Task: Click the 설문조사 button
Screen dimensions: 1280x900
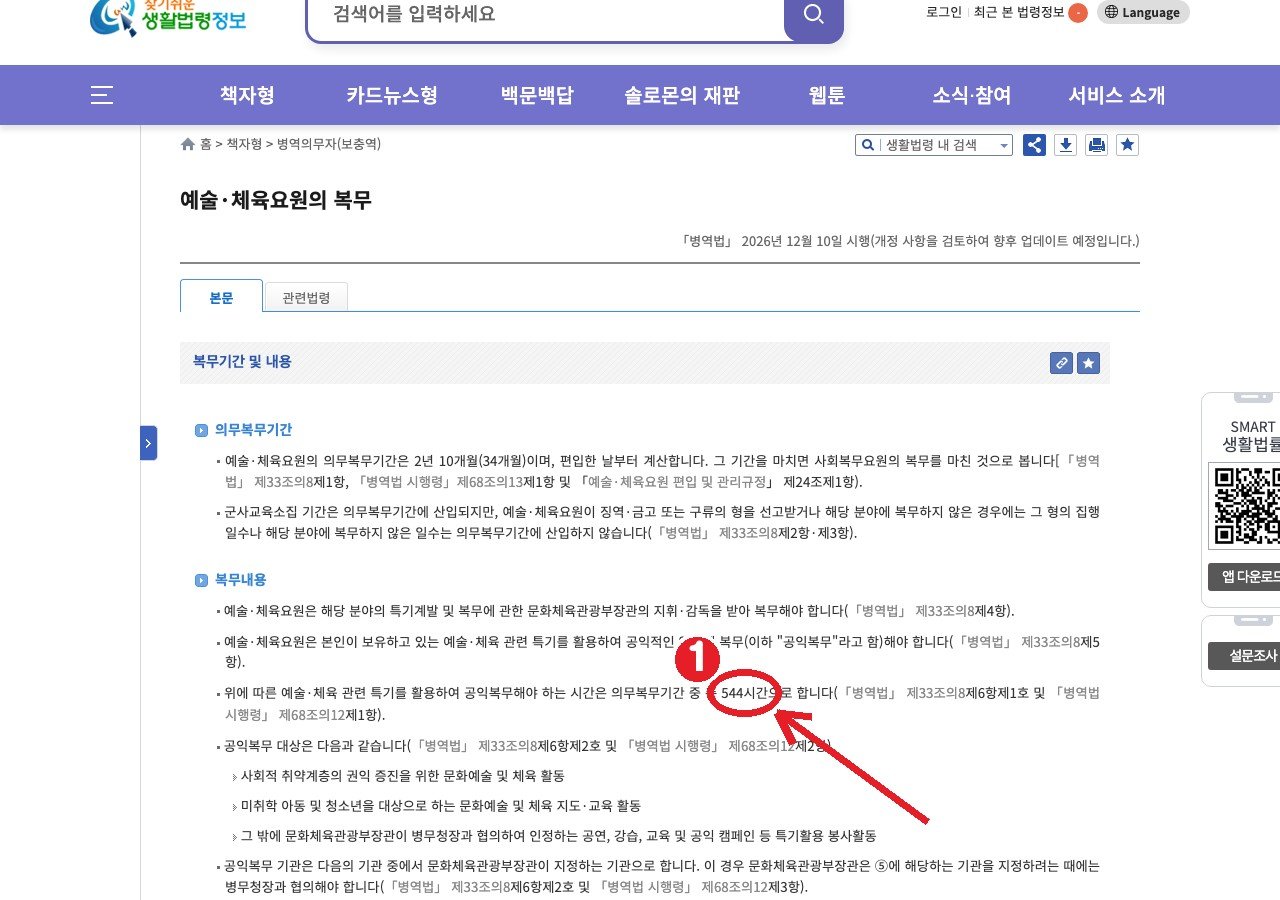Action: point(1244,656)
